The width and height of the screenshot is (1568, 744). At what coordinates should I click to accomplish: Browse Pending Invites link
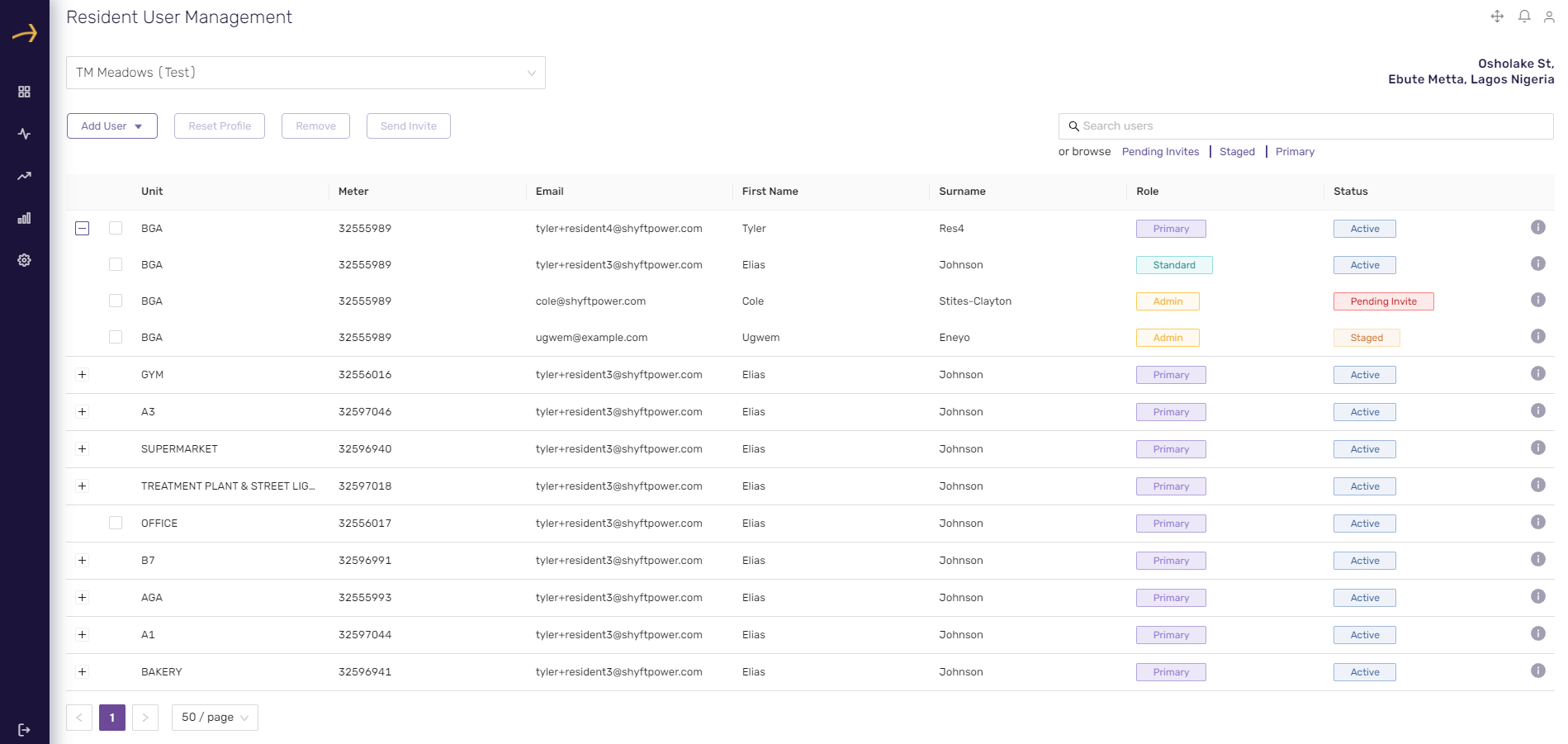tap(1160, 152)
